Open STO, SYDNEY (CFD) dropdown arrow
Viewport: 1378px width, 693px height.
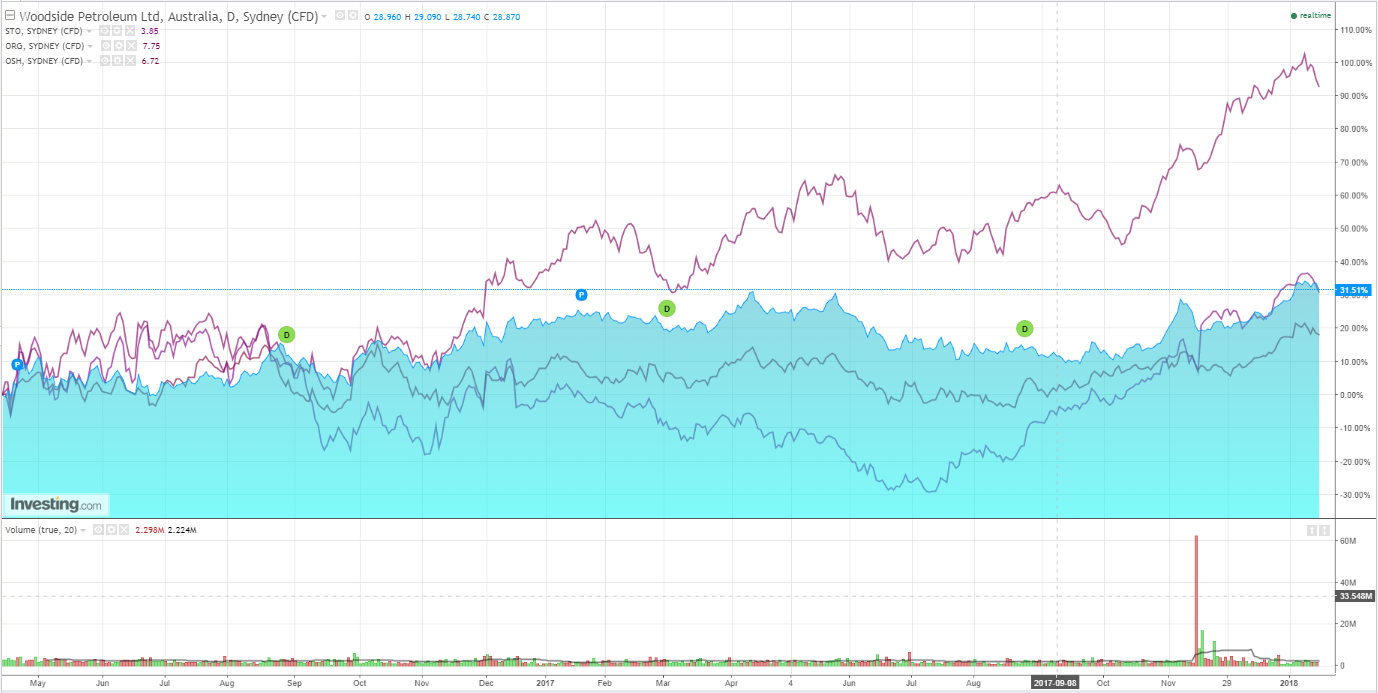click(89, 31)
